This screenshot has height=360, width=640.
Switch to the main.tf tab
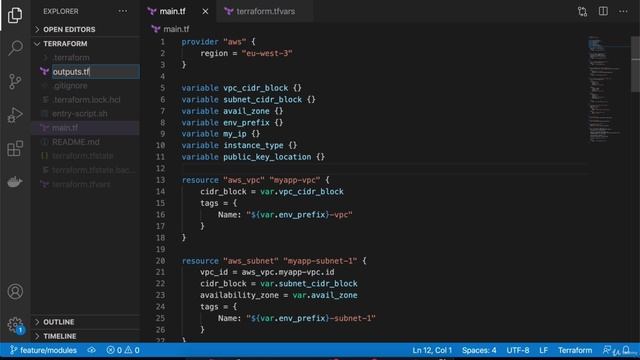pyautogui.click(x=173, y=11)
